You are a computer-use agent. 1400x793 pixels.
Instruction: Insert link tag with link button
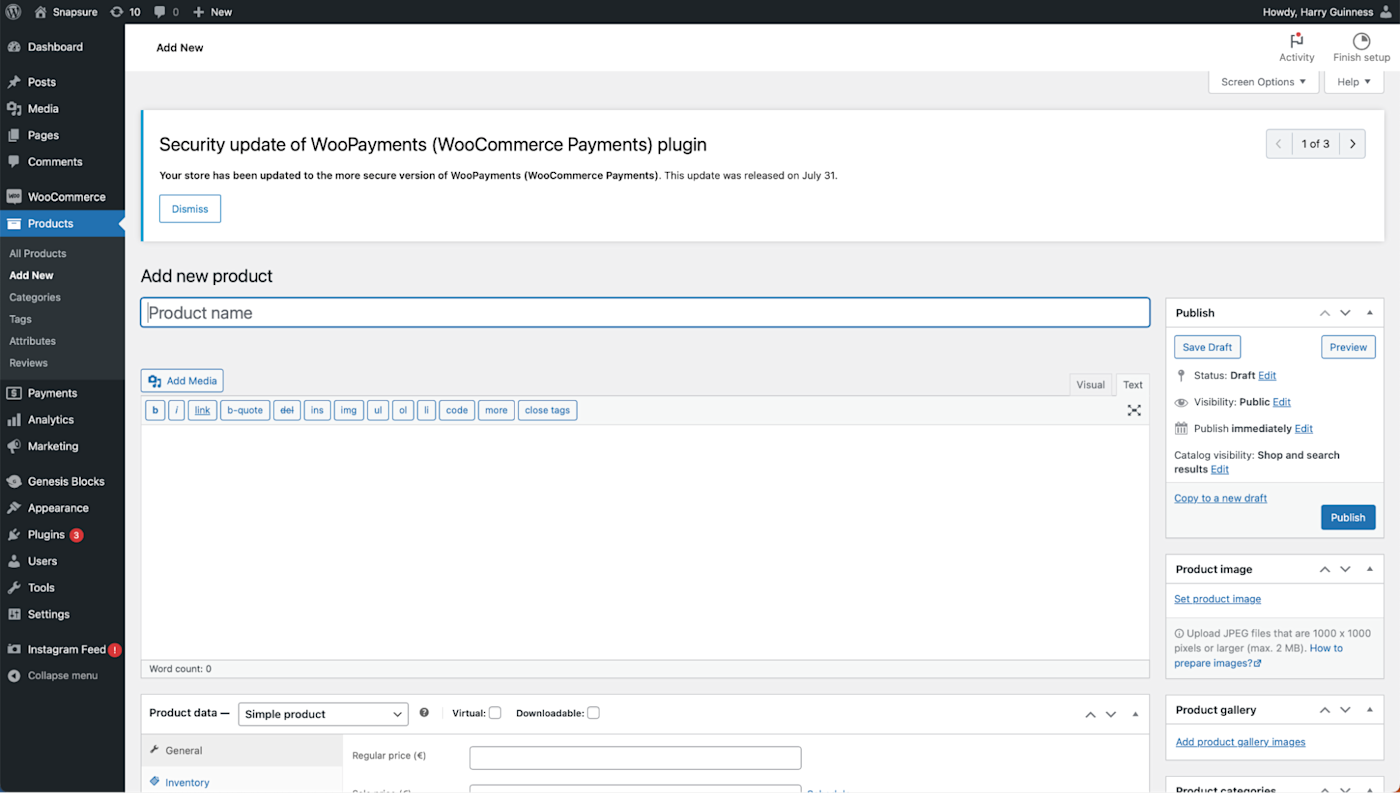tap(202, 410)
